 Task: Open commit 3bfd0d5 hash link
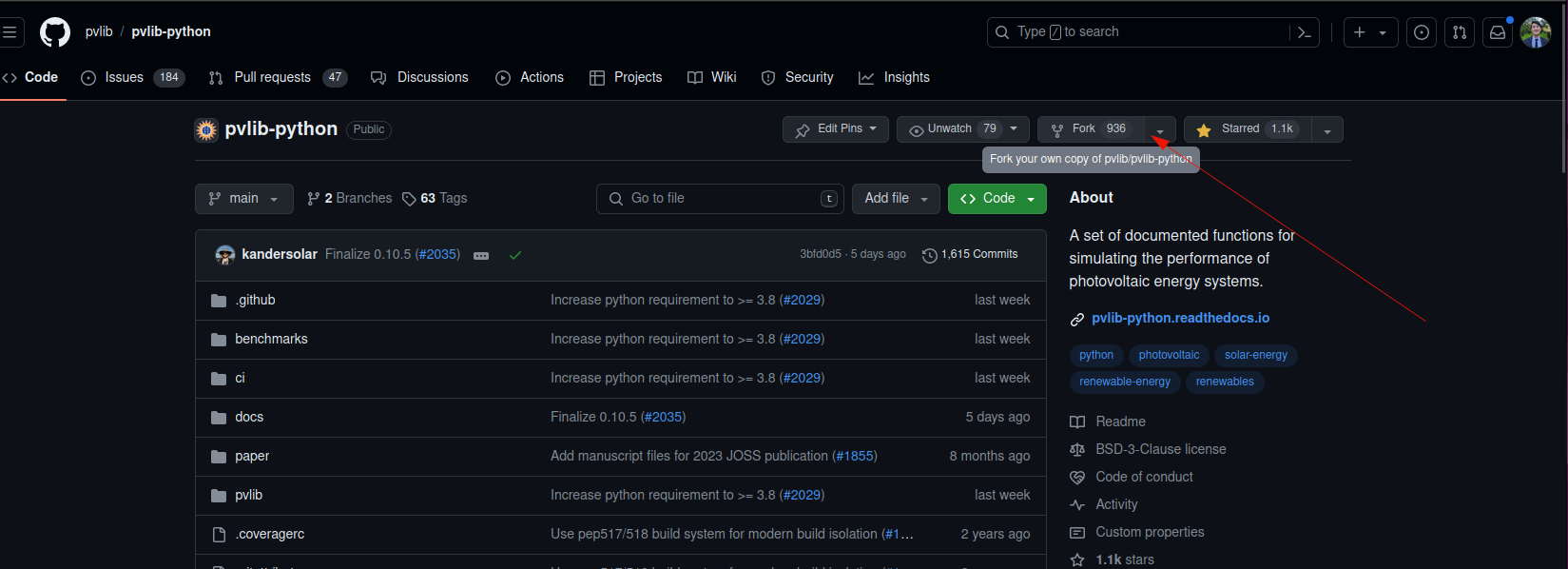pyautogui.click(x=821, y=254)
